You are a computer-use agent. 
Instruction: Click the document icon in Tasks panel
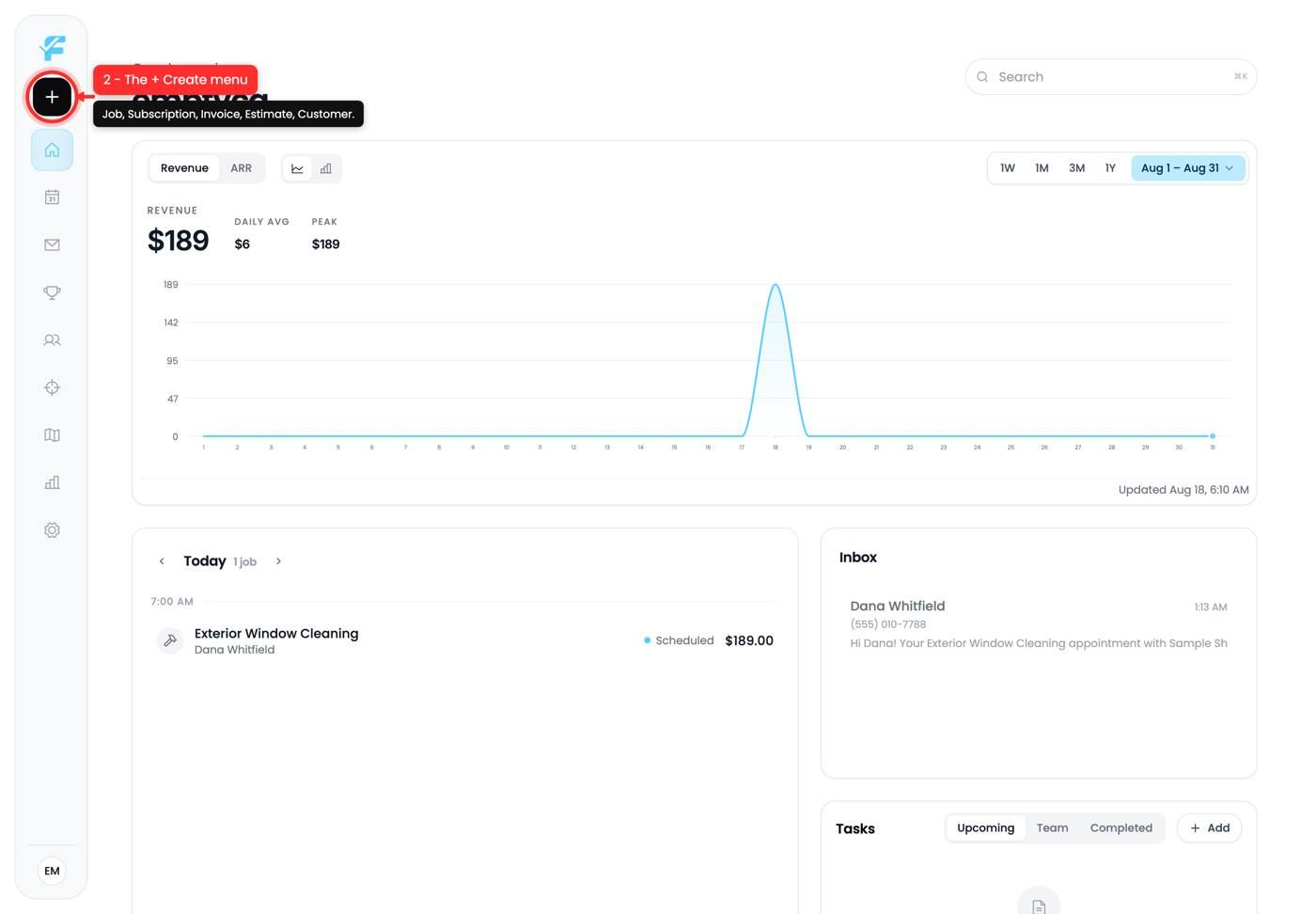(x=1039, y=906)
